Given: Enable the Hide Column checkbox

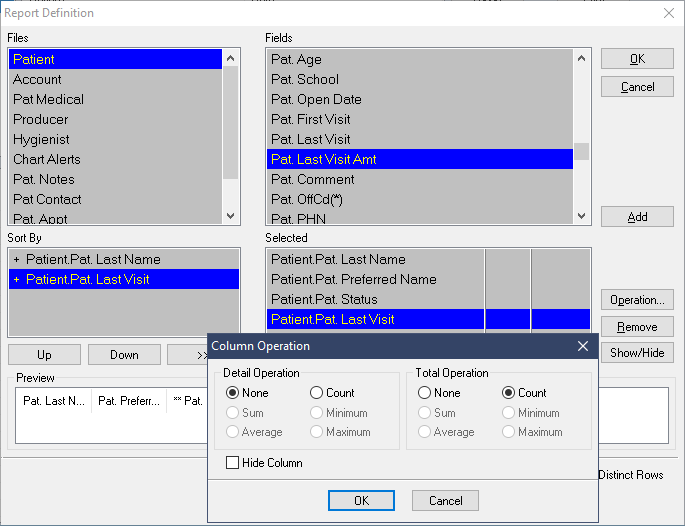Looking at the screenshot, I should pos(233,463).
